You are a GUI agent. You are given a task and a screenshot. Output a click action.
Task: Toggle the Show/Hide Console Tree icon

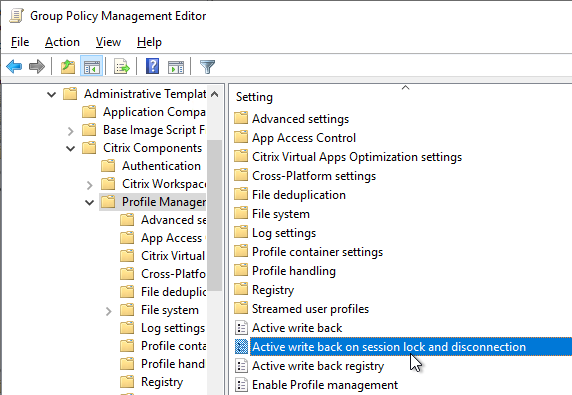coord(92,67)
